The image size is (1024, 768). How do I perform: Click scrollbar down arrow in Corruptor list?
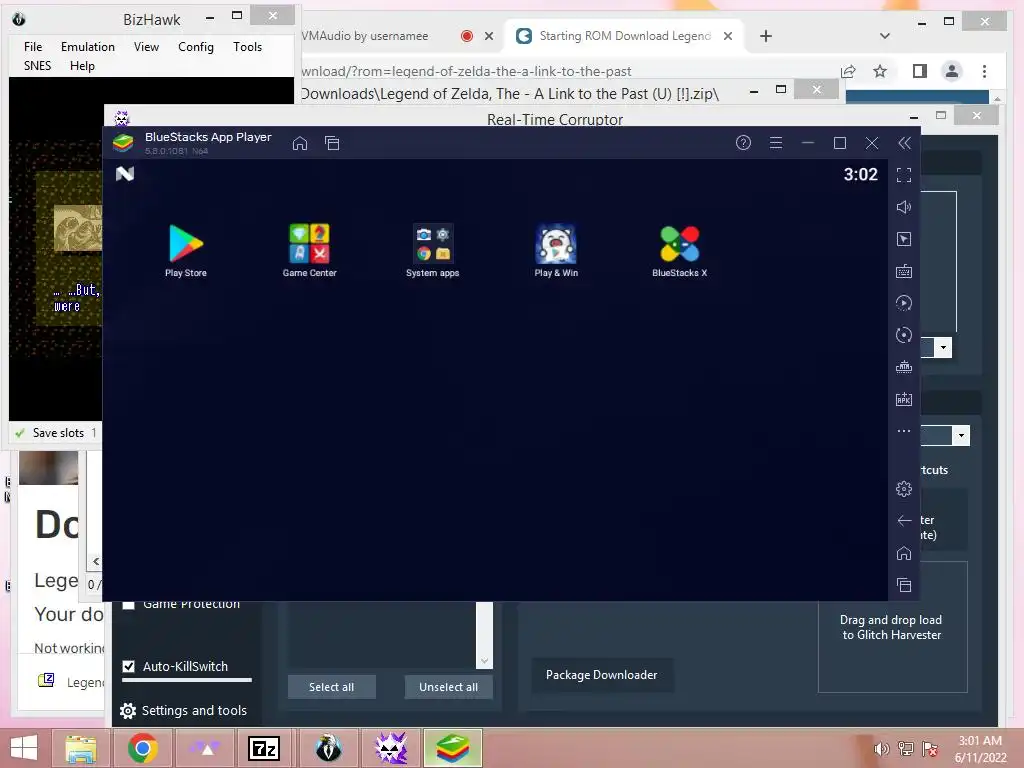485,661
